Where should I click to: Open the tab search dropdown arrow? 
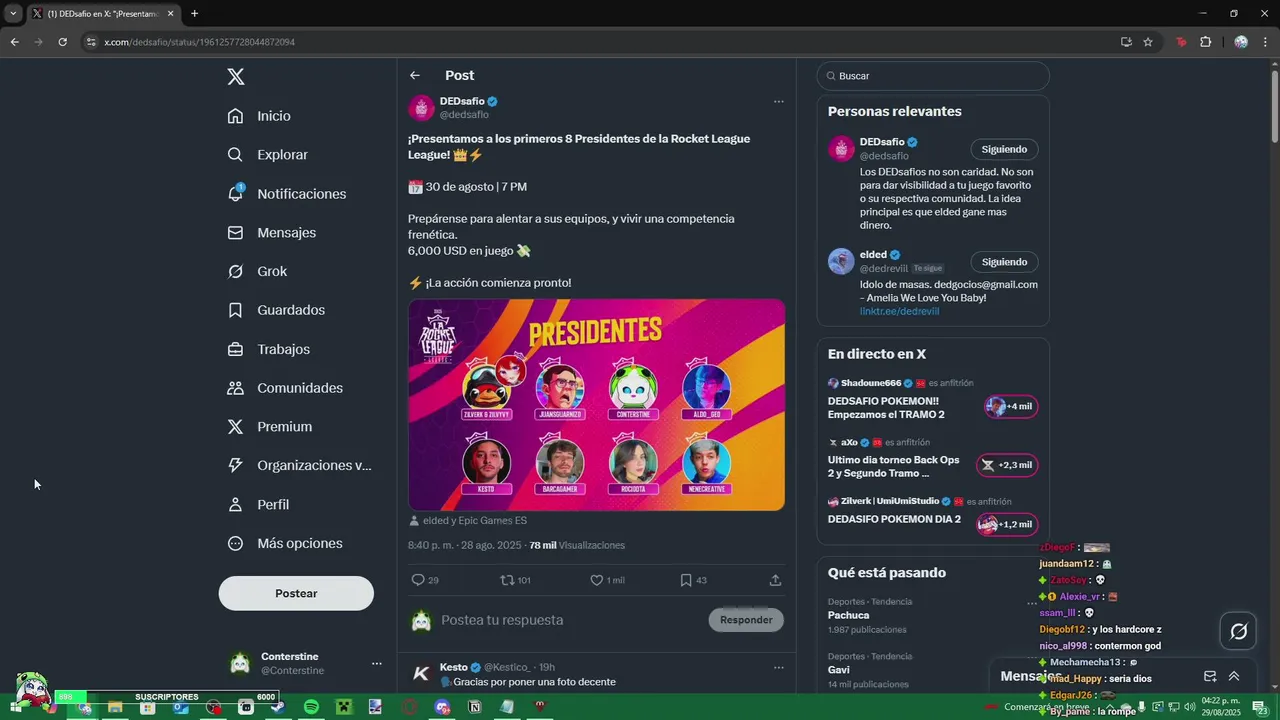[12, 13]
